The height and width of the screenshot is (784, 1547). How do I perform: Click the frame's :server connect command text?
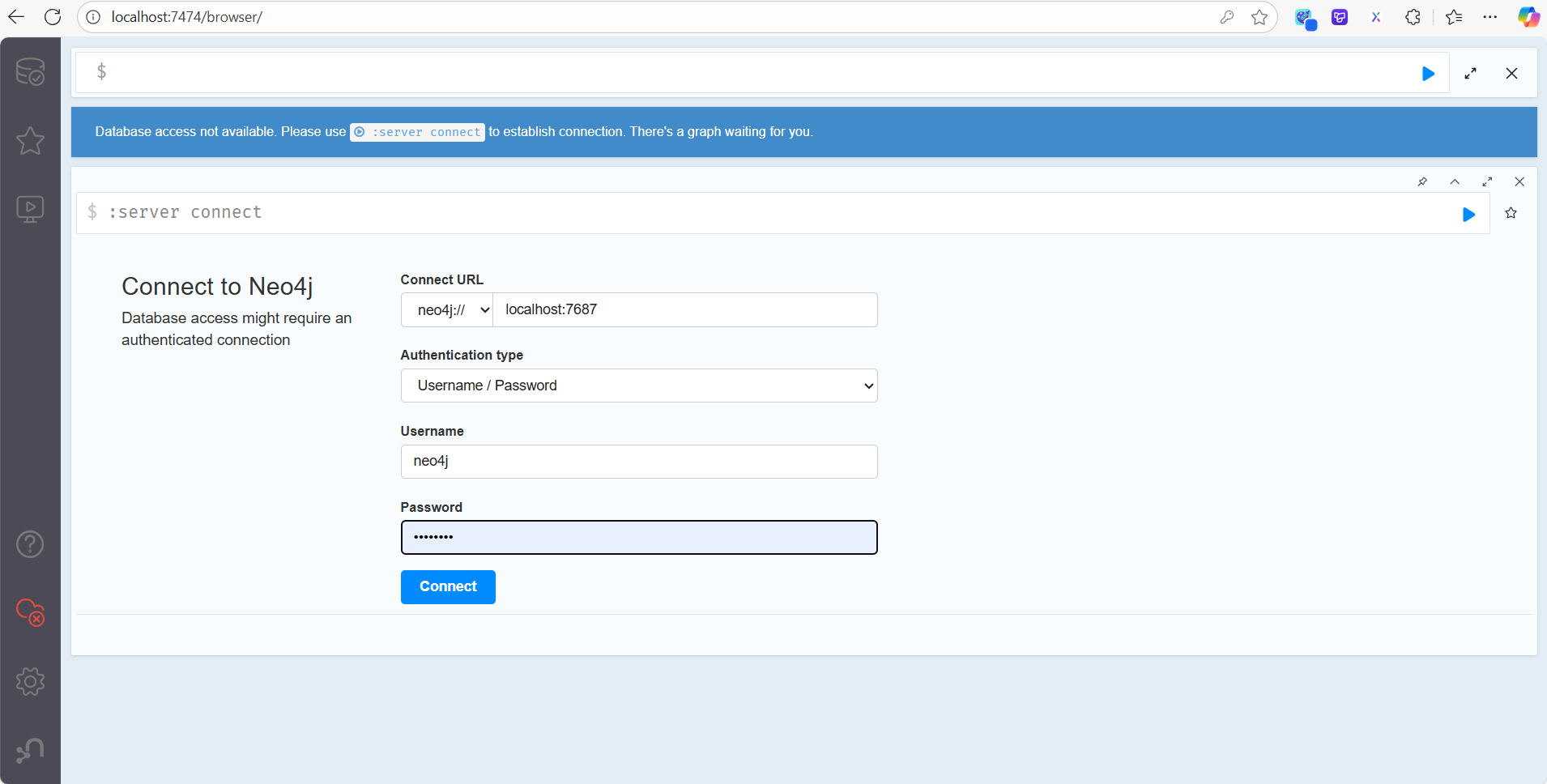click(185, 212)
